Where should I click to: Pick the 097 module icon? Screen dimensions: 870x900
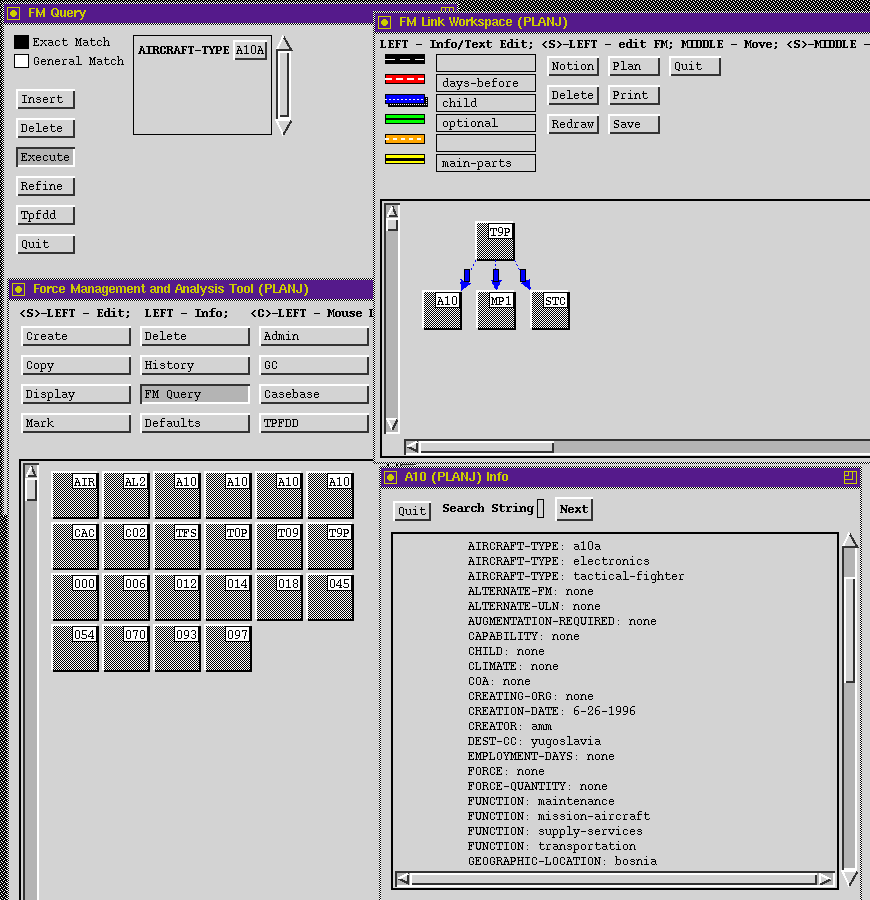pyautogui.click(x=228, y=648)
